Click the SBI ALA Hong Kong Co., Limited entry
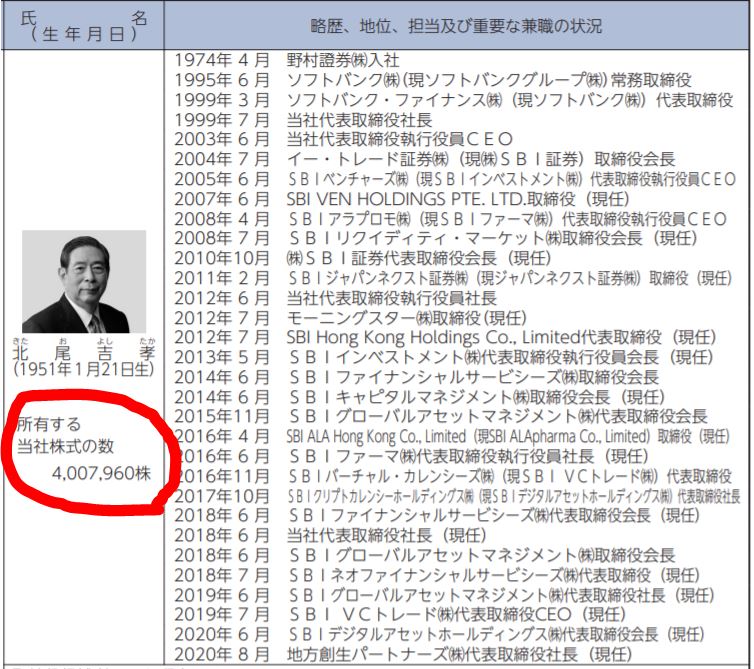The height and width of the screenshot is (669, 754). pos(508,437)
